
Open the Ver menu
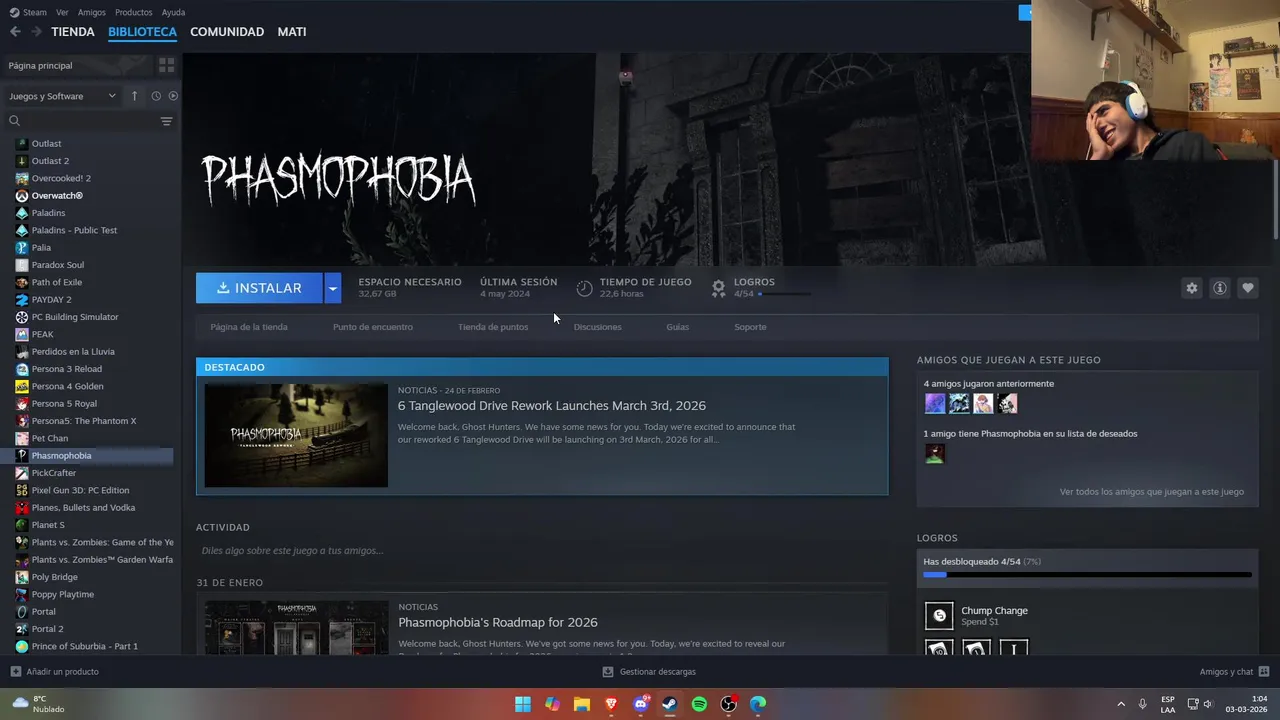pyautogui.click(x=62, y=12)
